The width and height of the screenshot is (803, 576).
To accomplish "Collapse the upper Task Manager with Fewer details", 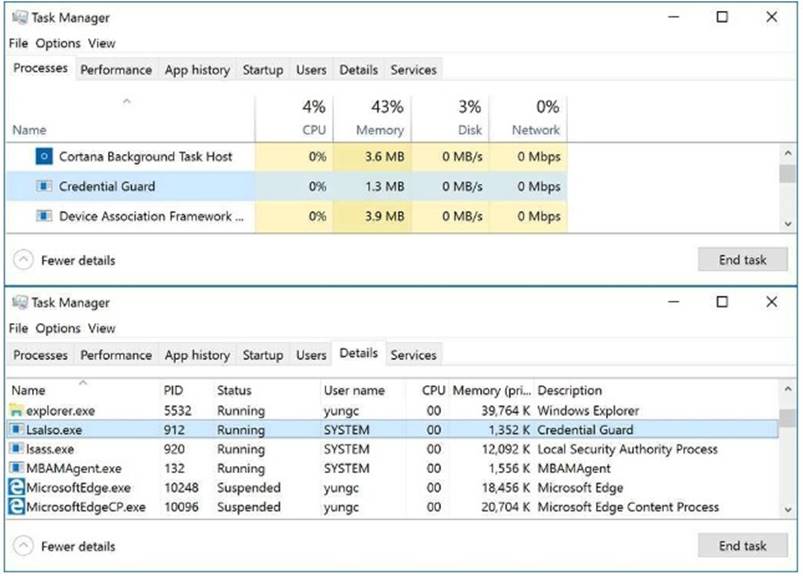I will (65, 260).
